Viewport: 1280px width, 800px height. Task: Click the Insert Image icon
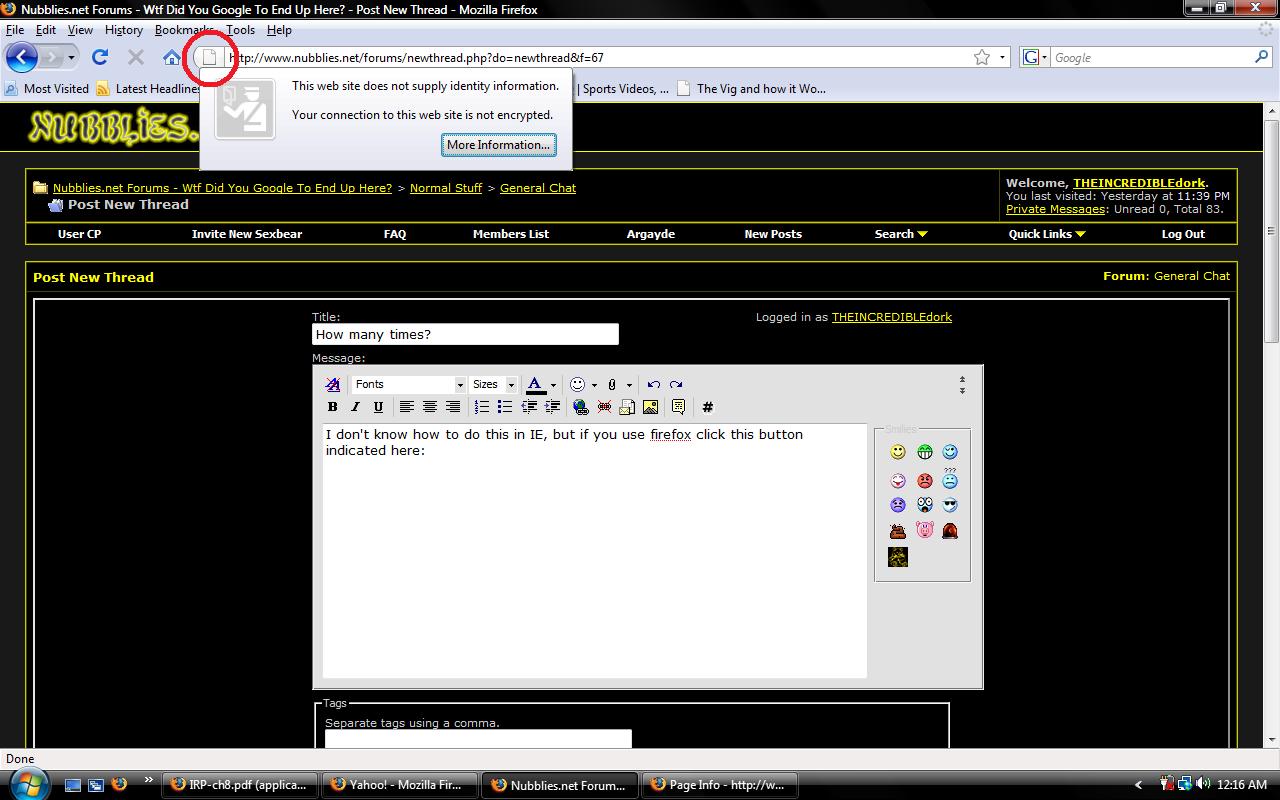coord(650,407)
